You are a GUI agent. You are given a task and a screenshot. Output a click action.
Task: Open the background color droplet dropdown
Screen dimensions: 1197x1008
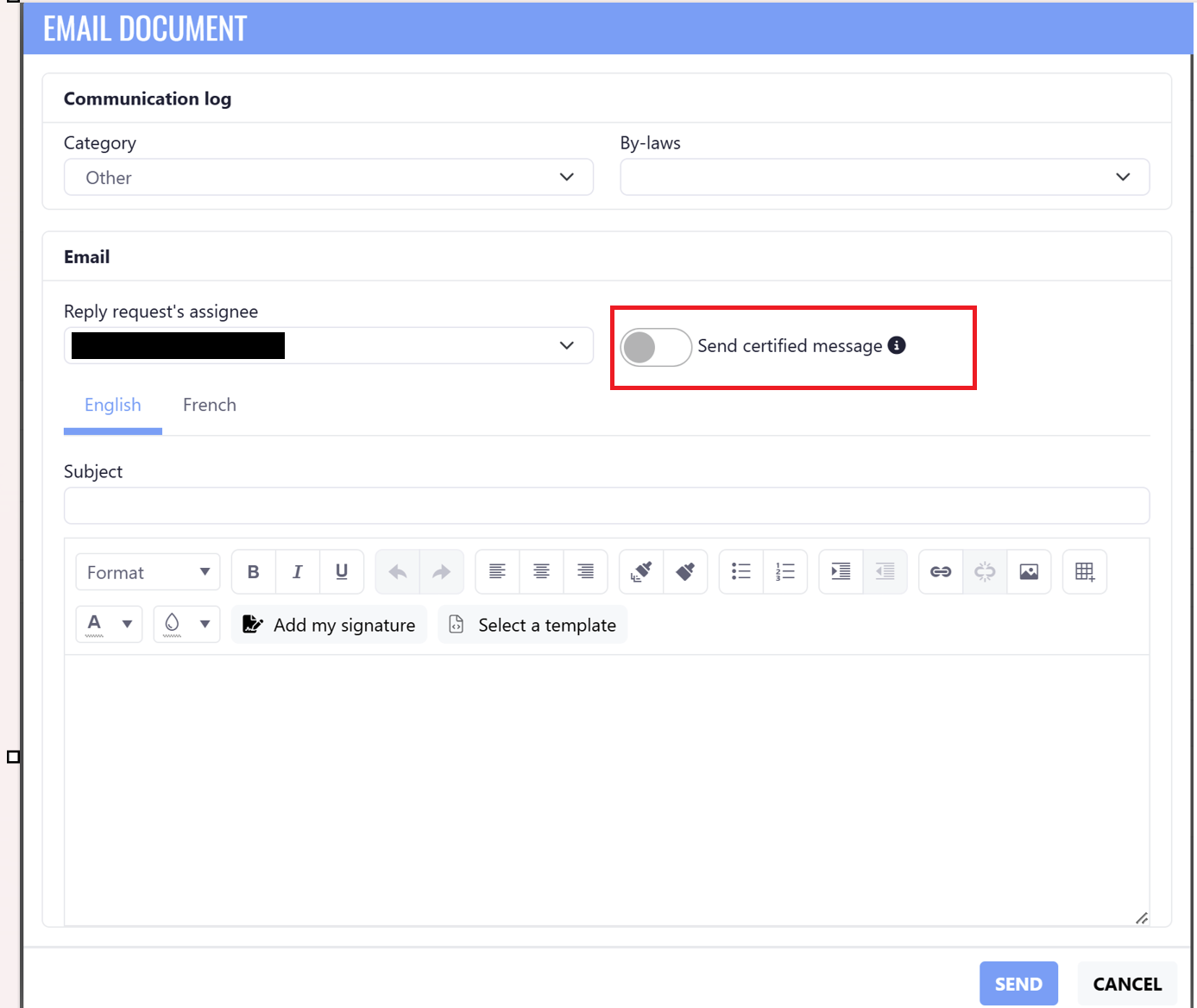[187, 624]
